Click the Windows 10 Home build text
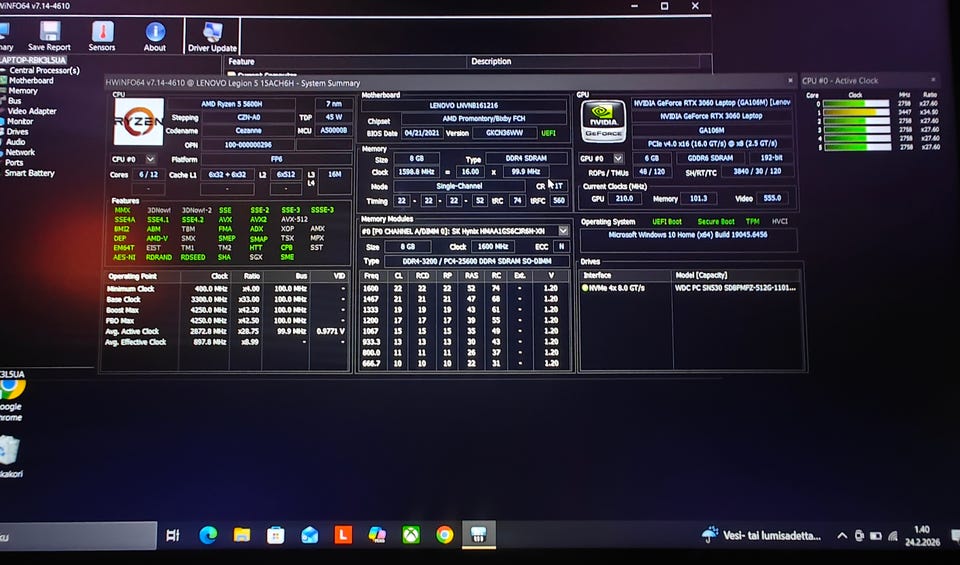 point(688,234)
